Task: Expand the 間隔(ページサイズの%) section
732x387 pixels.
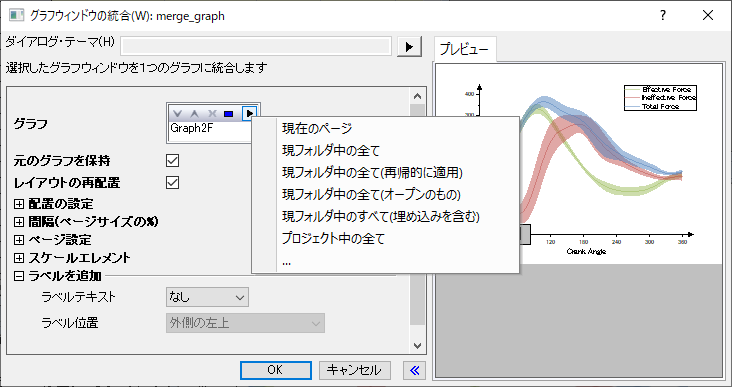Action: (x=19, y=222)
